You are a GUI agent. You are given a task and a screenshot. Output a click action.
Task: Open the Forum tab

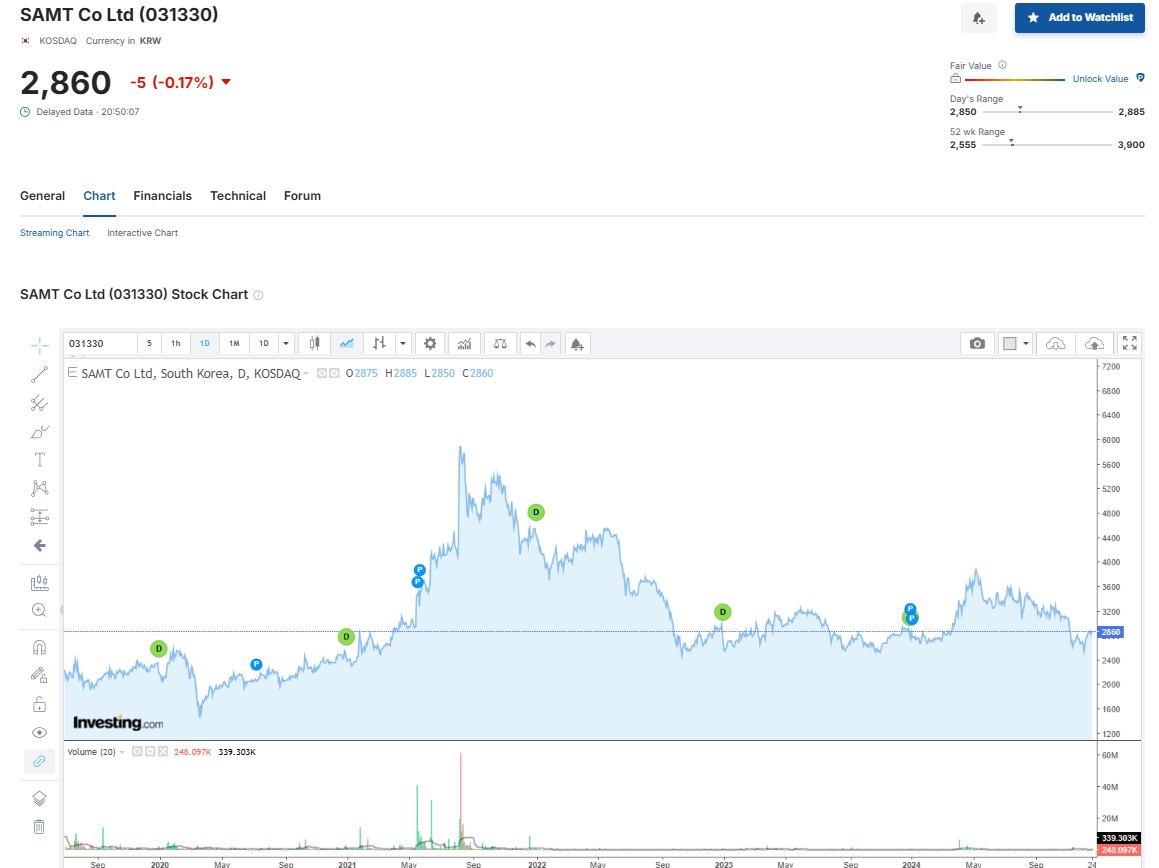click(x=302, y=196)
